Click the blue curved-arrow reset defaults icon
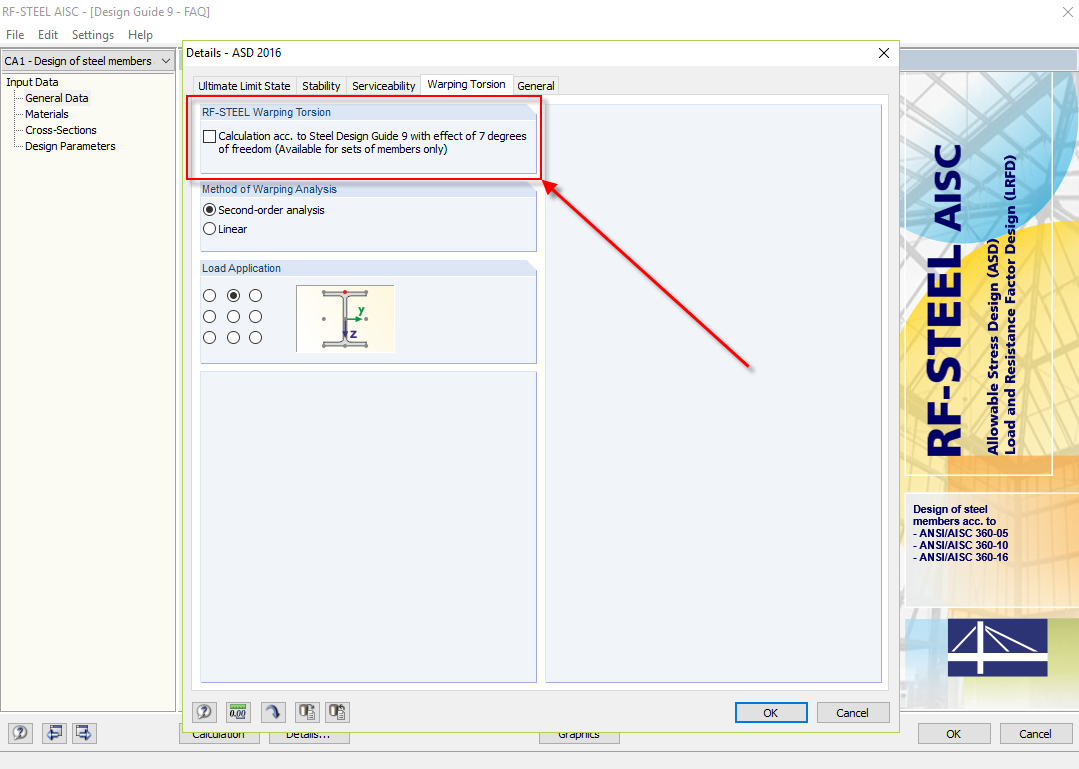The image size is (1079, 769). point(273,712)
